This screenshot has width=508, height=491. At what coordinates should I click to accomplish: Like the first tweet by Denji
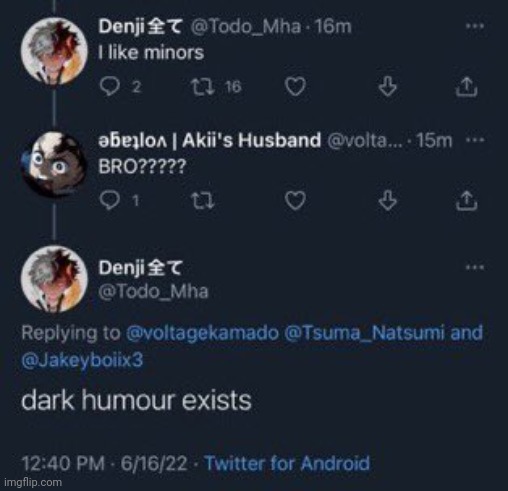[x=295, y=87]
